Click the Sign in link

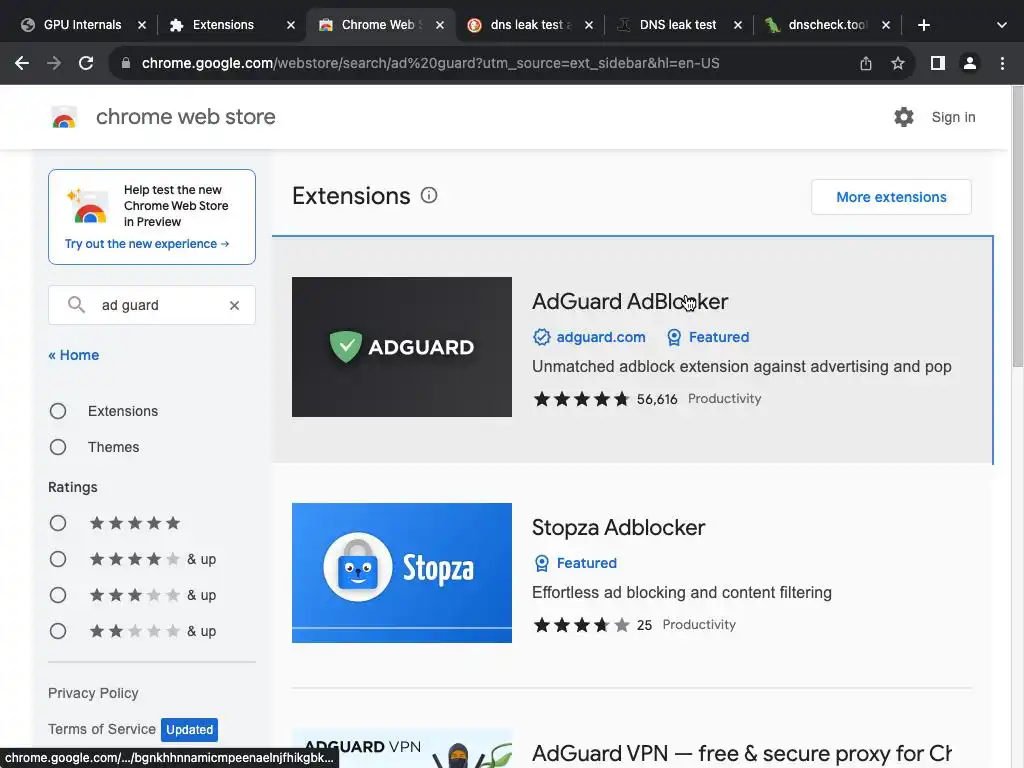click(953, 117)
